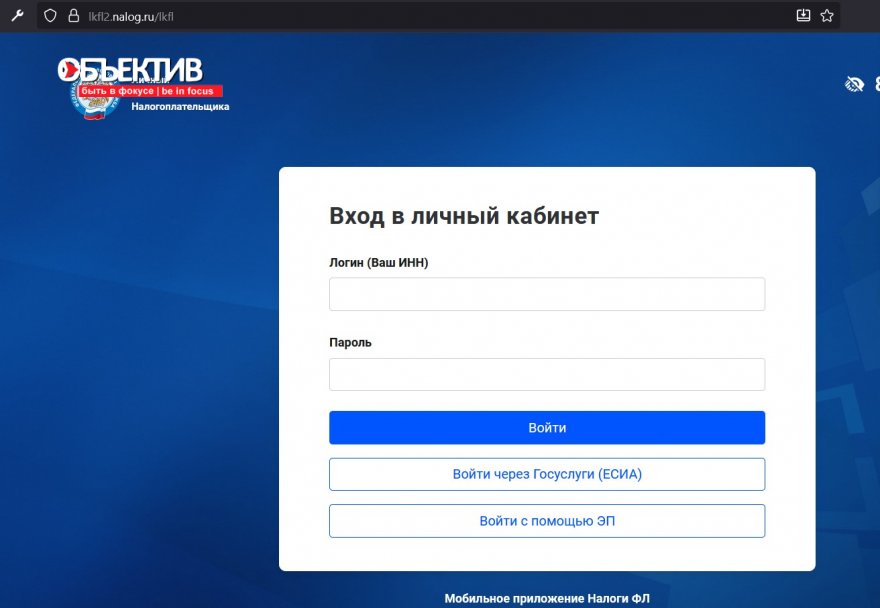Click the wrench icon in the browser toolbar
Screen dimensions: 880x608
[16, 16]
